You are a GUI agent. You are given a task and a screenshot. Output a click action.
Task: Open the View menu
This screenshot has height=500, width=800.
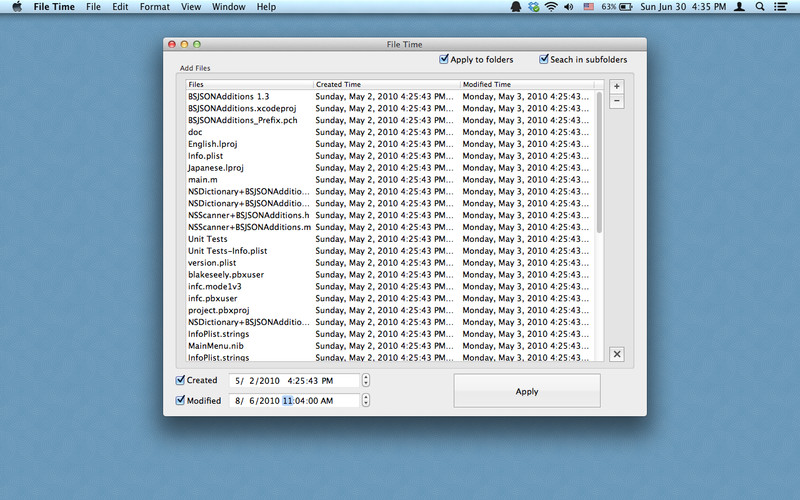(x=191, y=7)
